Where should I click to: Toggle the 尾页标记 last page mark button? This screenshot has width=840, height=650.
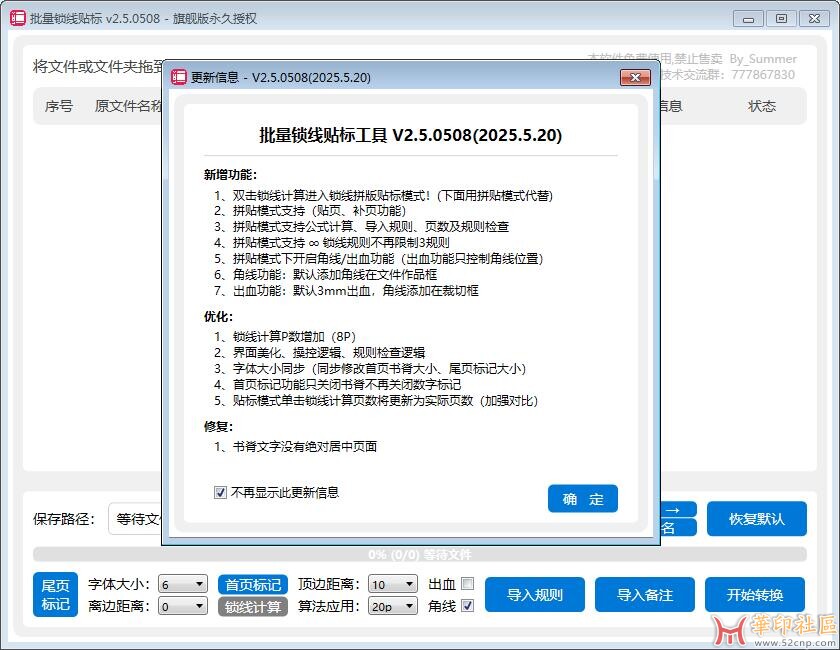[x=55, y=595]
